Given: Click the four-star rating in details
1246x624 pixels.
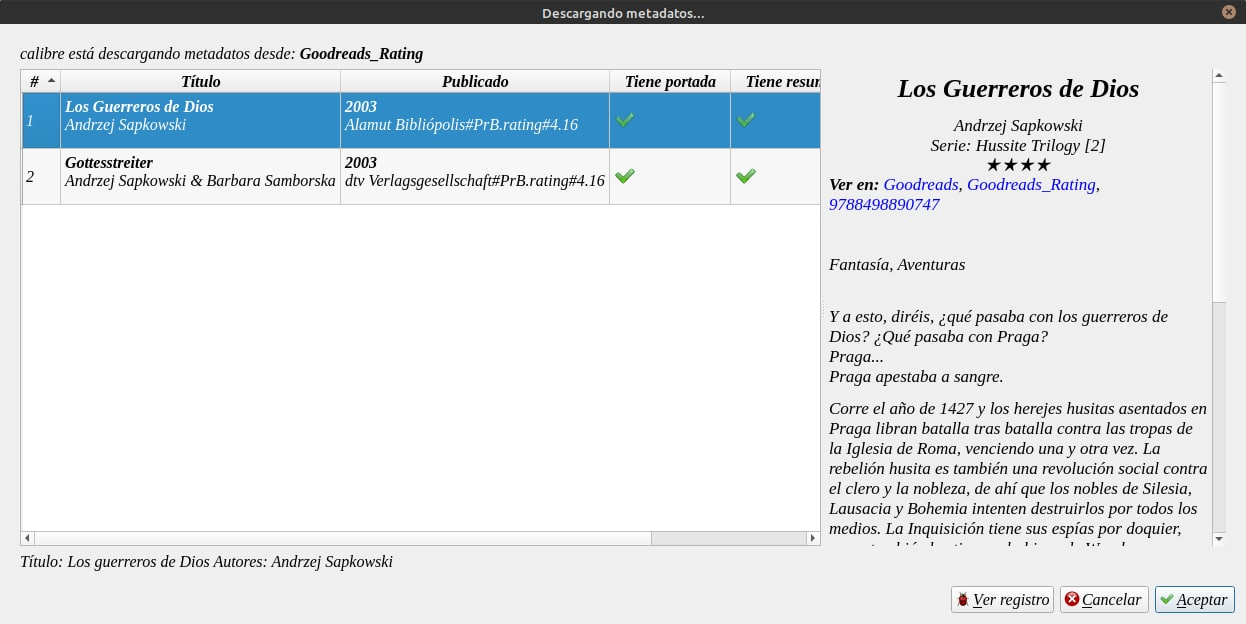Looking at the screenshot, I should 1018,165.
